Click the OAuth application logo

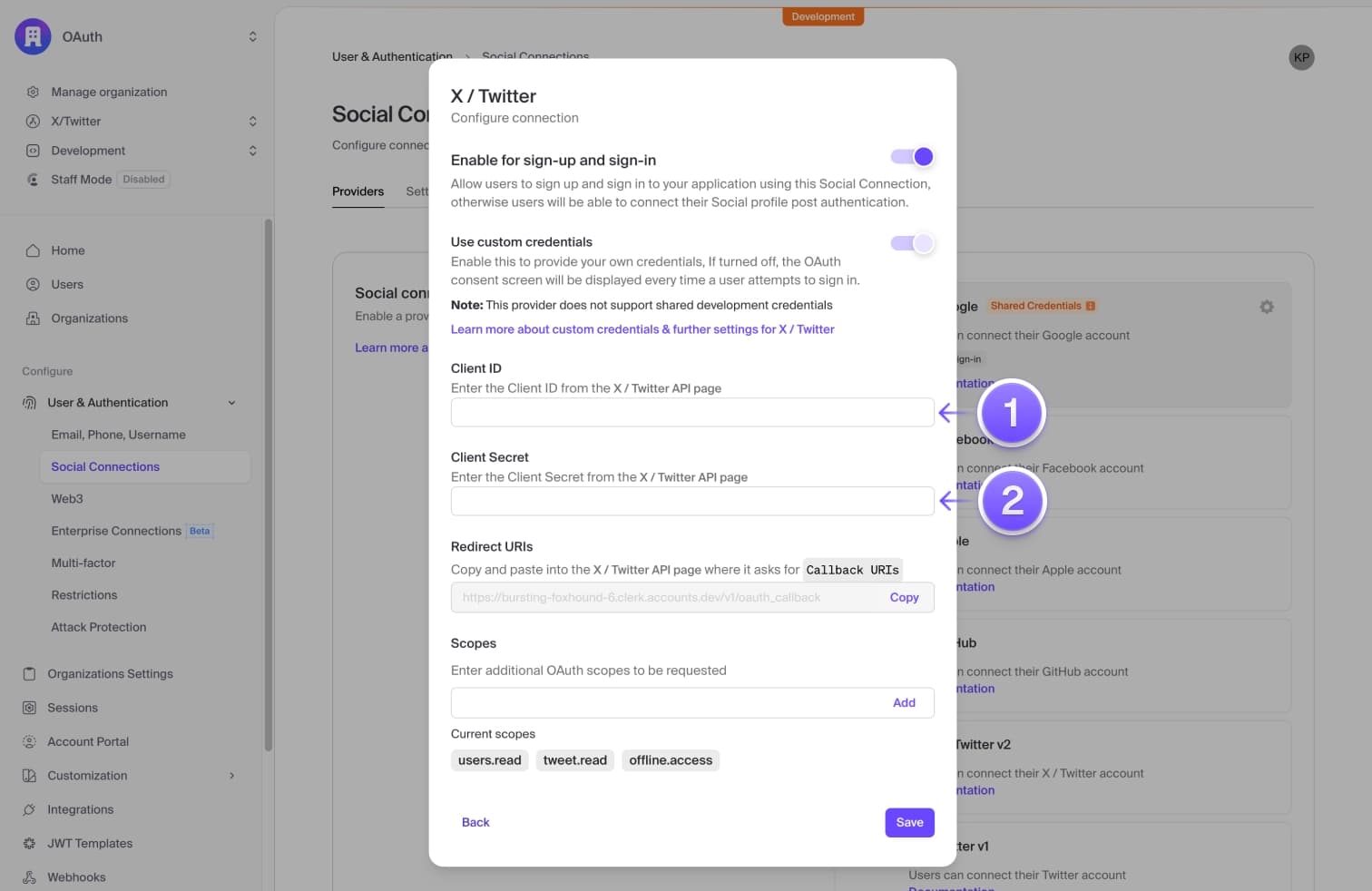(x=33, y=36)
